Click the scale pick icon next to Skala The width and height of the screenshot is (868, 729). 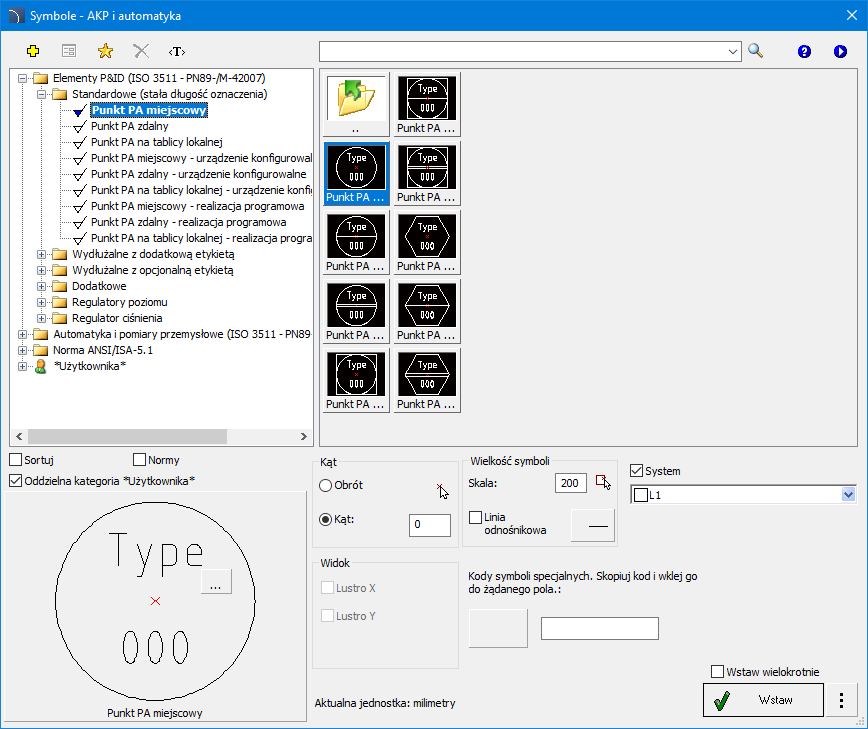tap(602, 483)
